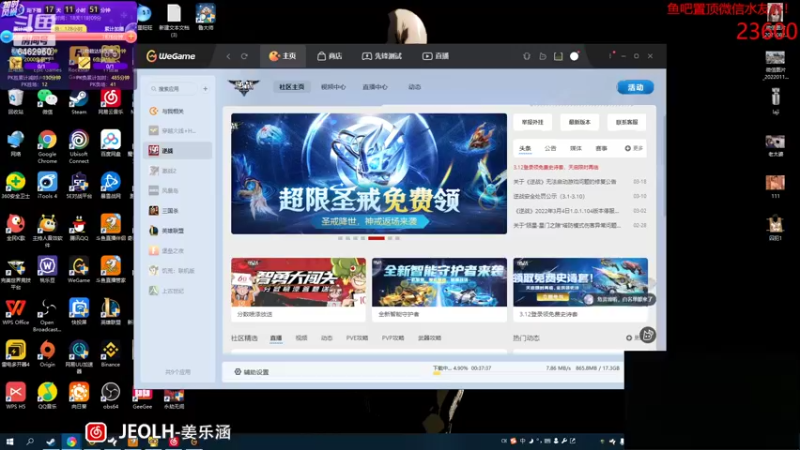800x450 pixels.
Task: Add an app with the plus button
Action: tap(205, 89)
